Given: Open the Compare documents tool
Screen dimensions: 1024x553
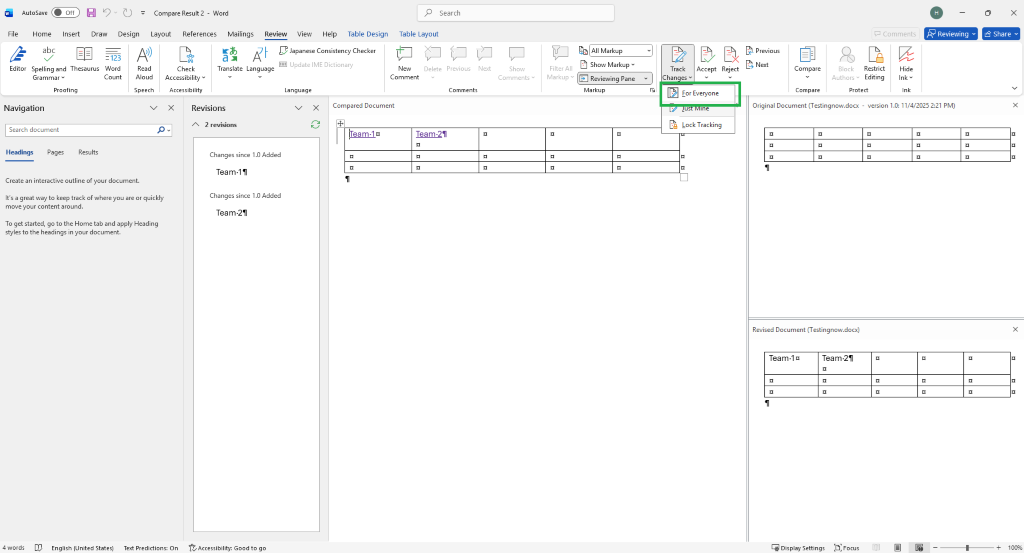Looking at the screenshot, I should tap(807, 63).
